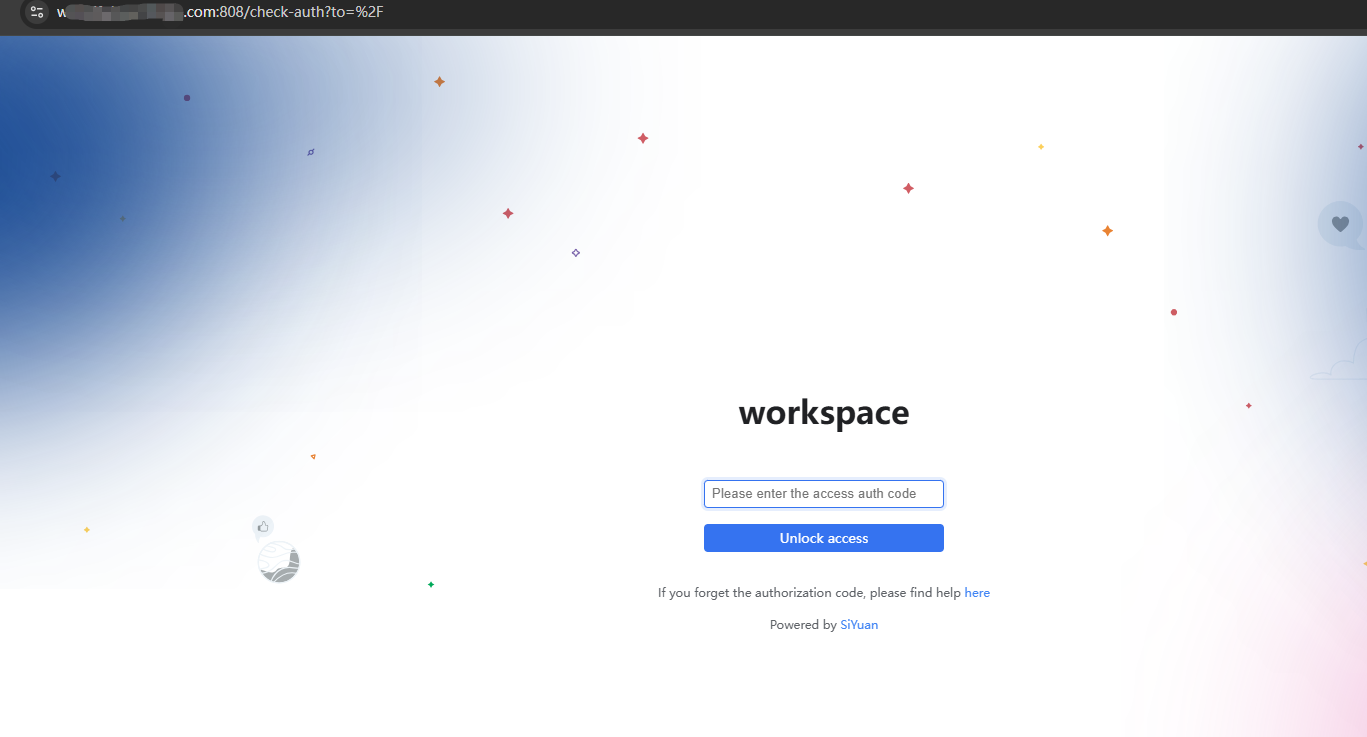Click the heart speech bubble icon

pos(1340,225)
